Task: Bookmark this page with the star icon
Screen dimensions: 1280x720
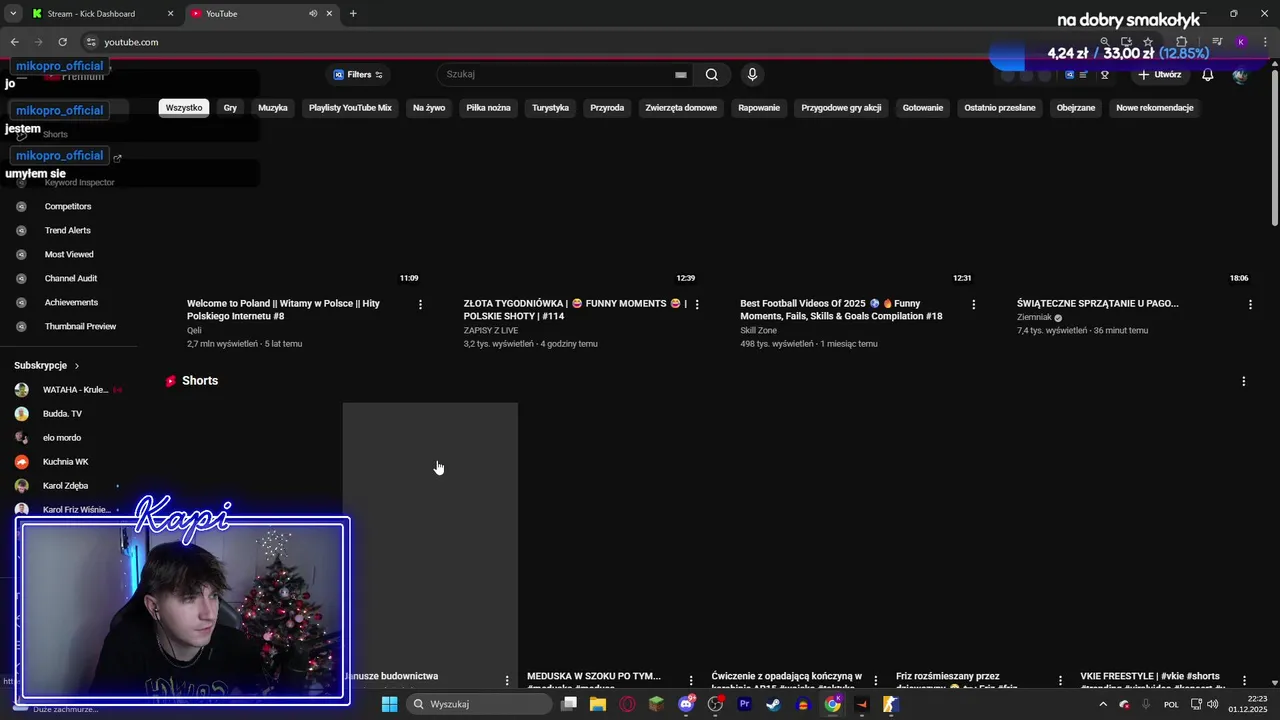Action: click(x=1148, y=42)
